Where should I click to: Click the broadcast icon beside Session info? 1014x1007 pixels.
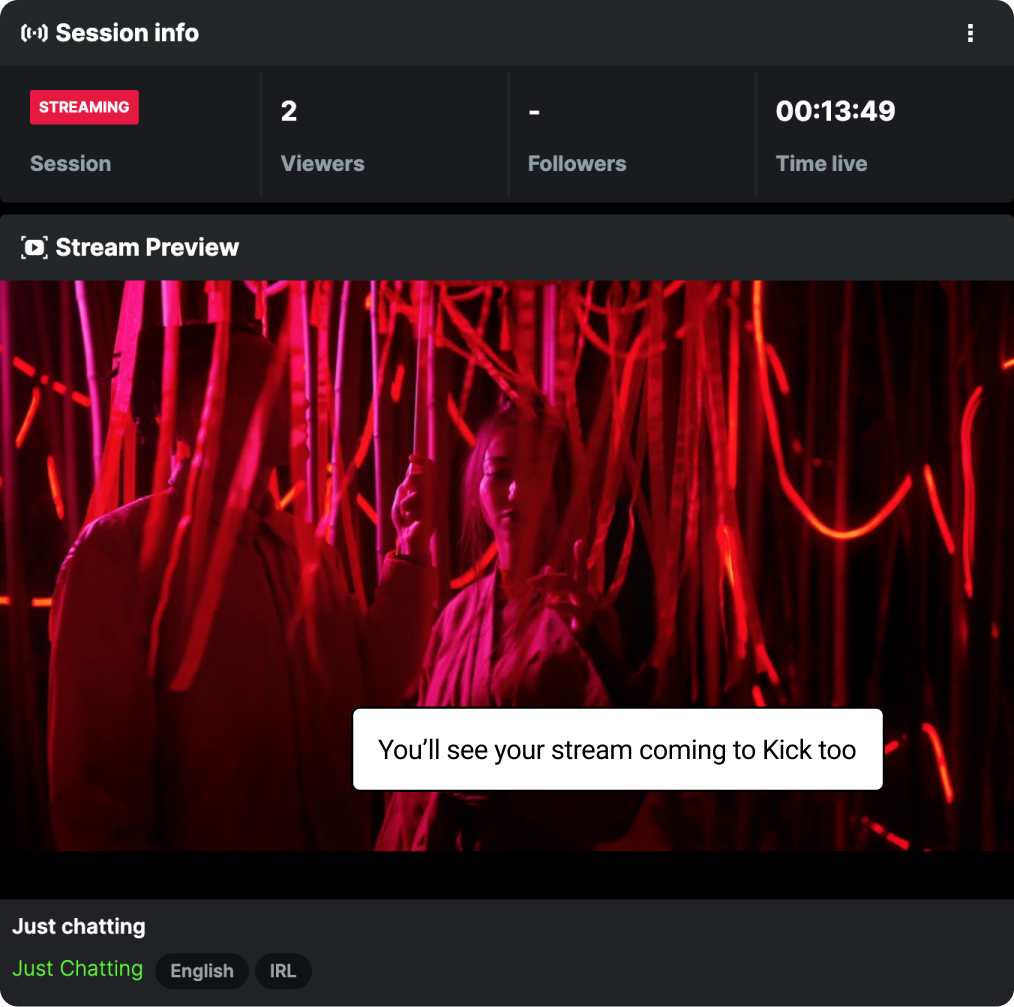point(34,33)
